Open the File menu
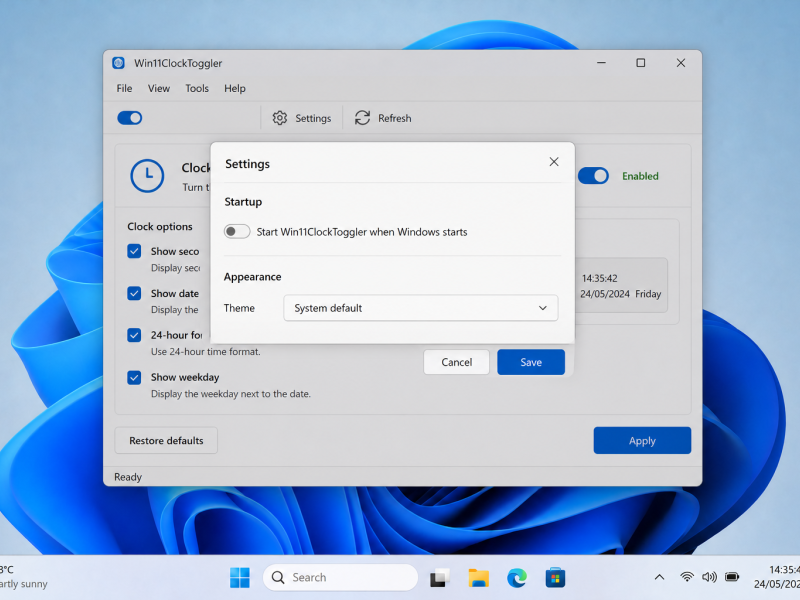Screen dimensions: 800x600 point(124,88)
